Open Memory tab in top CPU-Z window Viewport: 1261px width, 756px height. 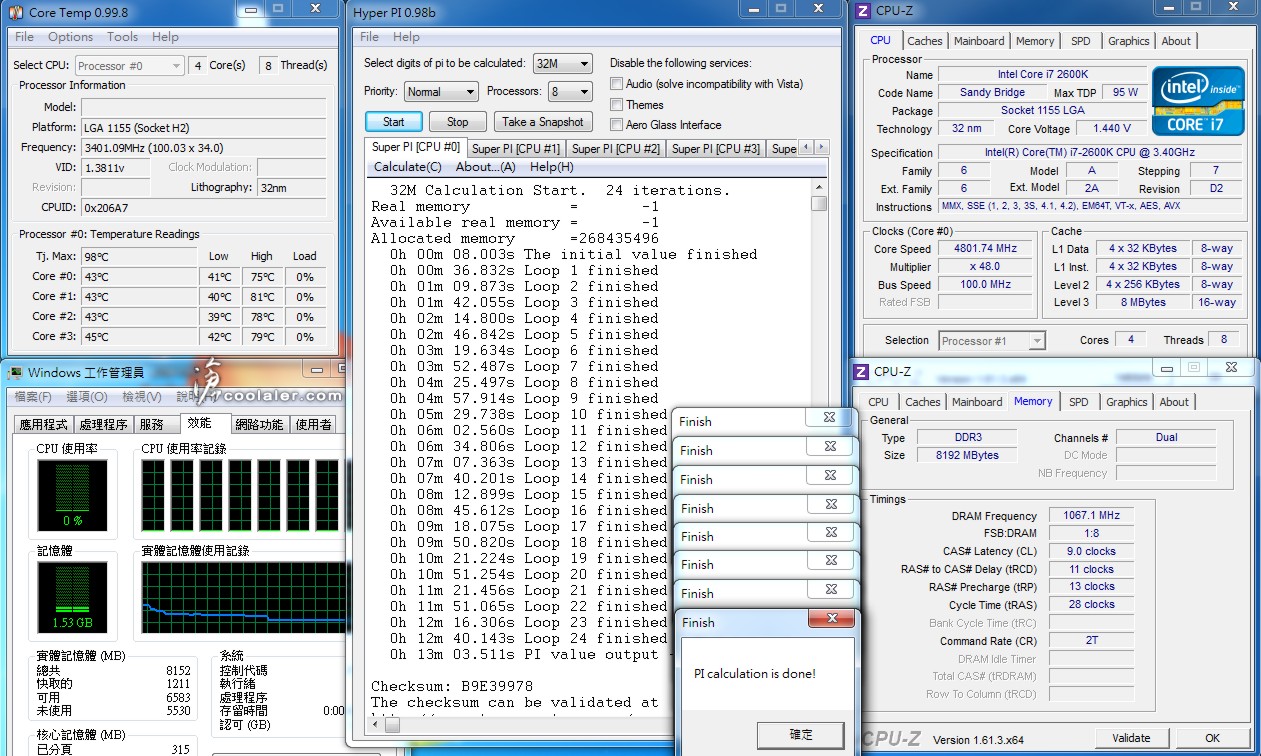click(1035, 41)
